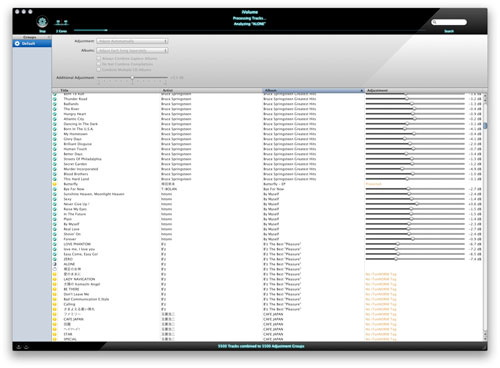Toggle Combine Multiple CD Albums checkbox
Screen dimensions: 500x368
pyautogui.click(x=98, y=70)
